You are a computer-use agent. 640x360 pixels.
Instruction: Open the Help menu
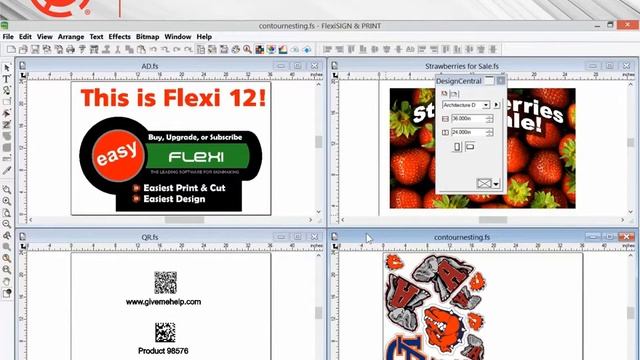[204, 37]
